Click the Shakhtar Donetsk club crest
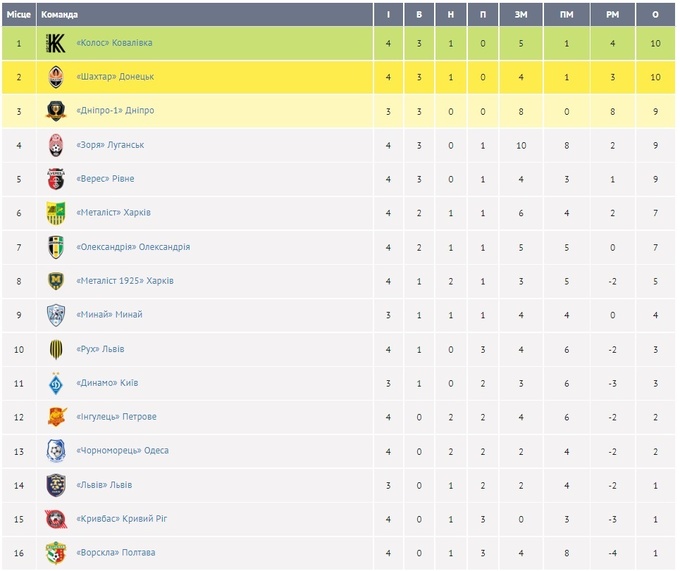 pyautogui.click(x=56, y=77)
